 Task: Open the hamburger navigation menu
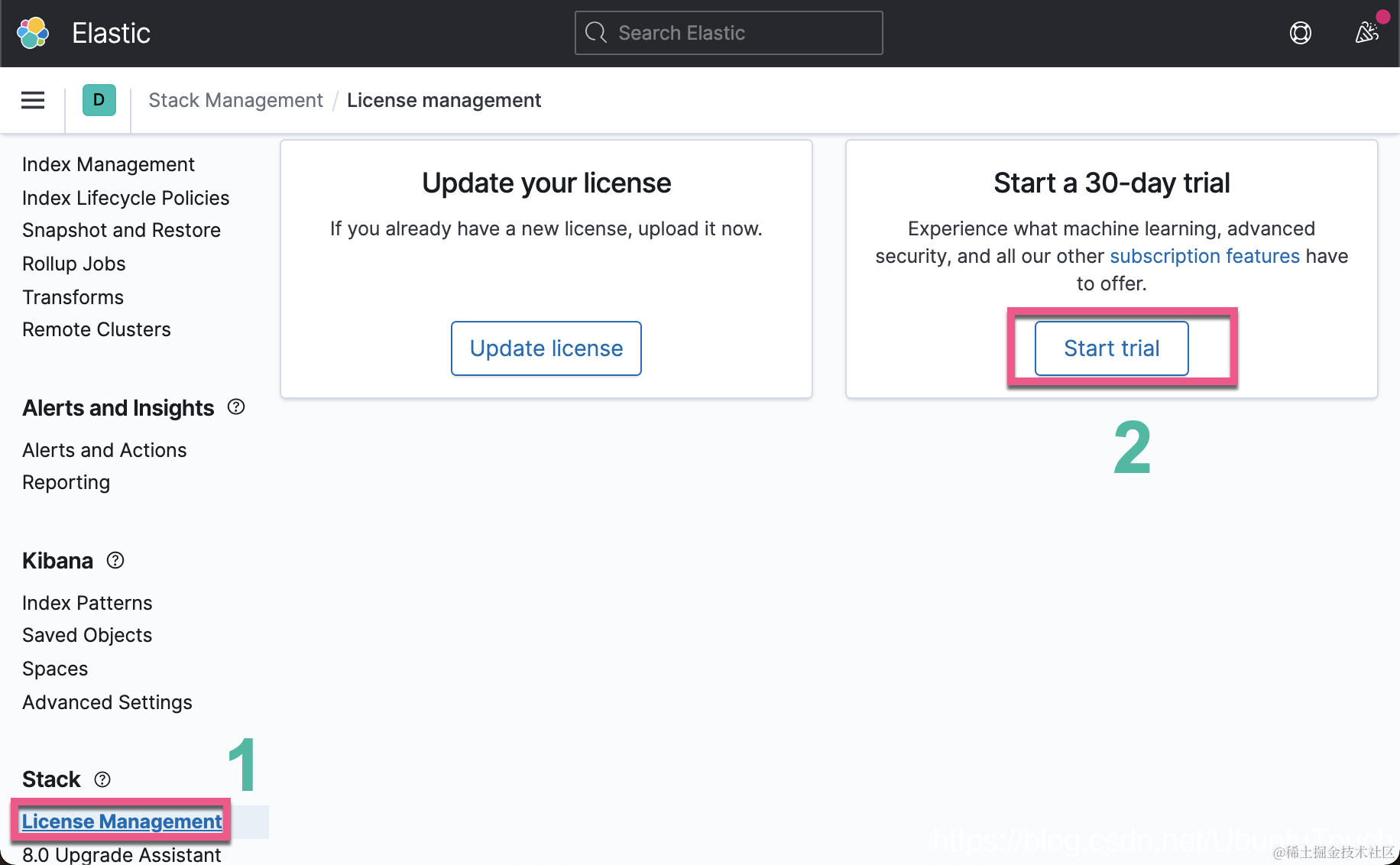33,100
